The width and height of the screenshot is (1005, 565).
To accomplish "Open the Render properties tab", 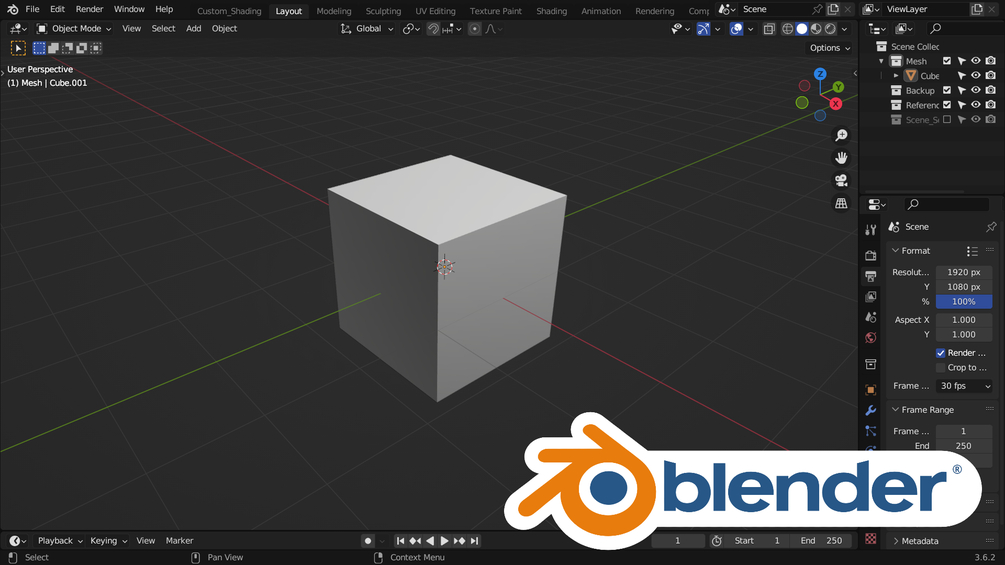I will (x=870, y=256).
